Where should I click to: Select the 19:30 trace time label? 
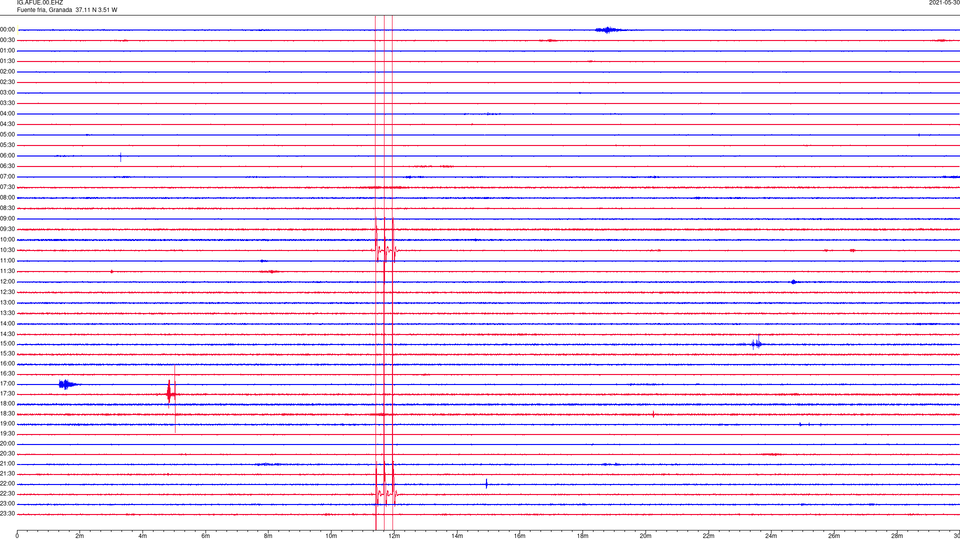[x=7, y=433]
